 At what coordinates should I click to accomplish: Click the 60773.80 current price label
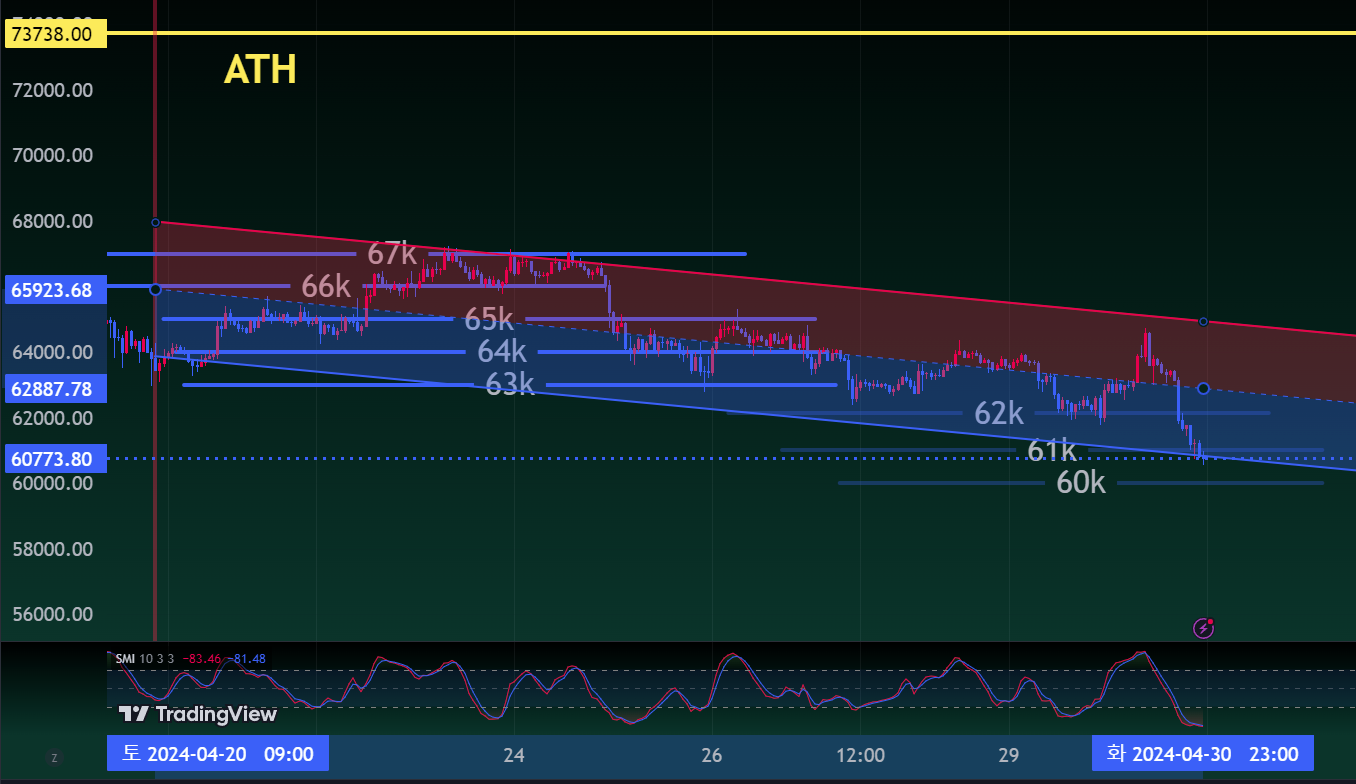click(x=53, y=459)
